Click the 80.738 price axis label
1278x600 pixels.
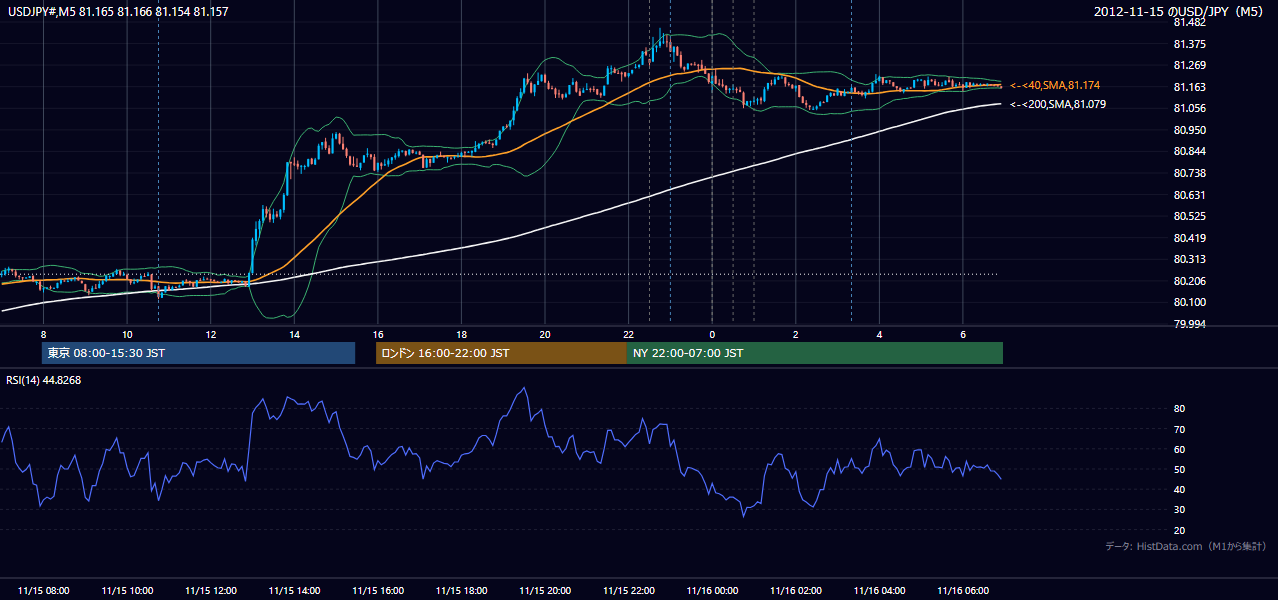pos(1190,173)
